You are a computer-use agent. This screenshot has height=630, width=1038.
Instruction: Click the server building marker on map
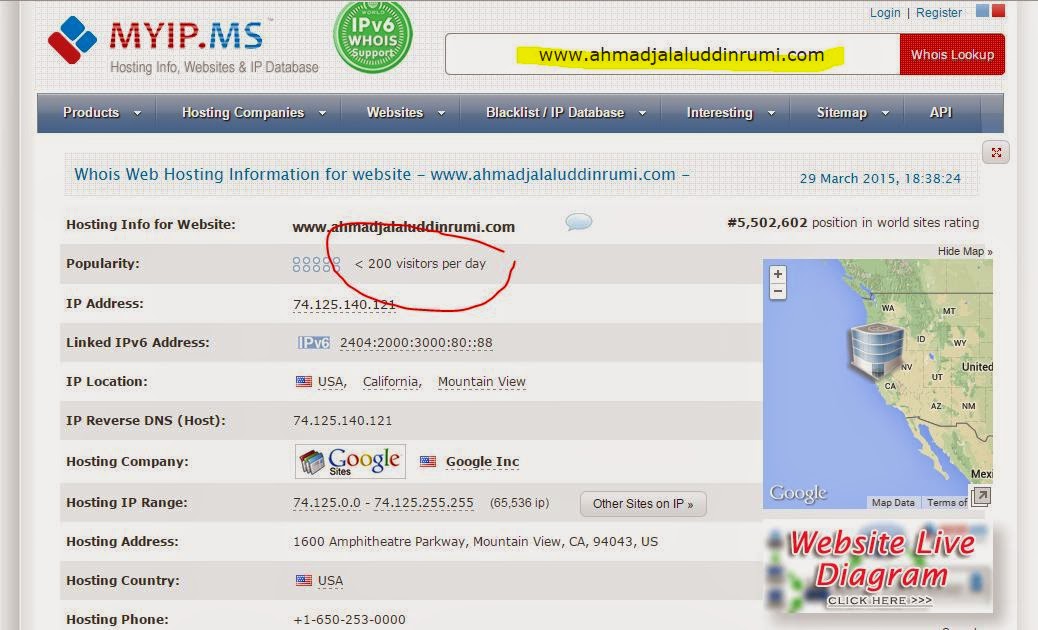[876, 352]
